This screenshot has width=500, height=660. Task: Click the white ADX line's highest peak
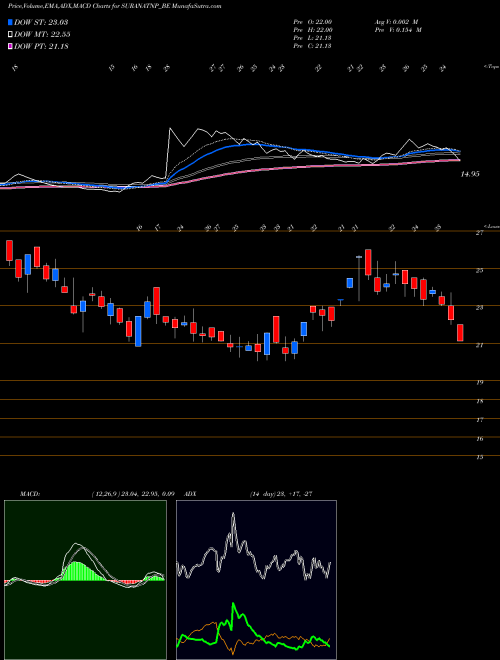click(233, 514)
